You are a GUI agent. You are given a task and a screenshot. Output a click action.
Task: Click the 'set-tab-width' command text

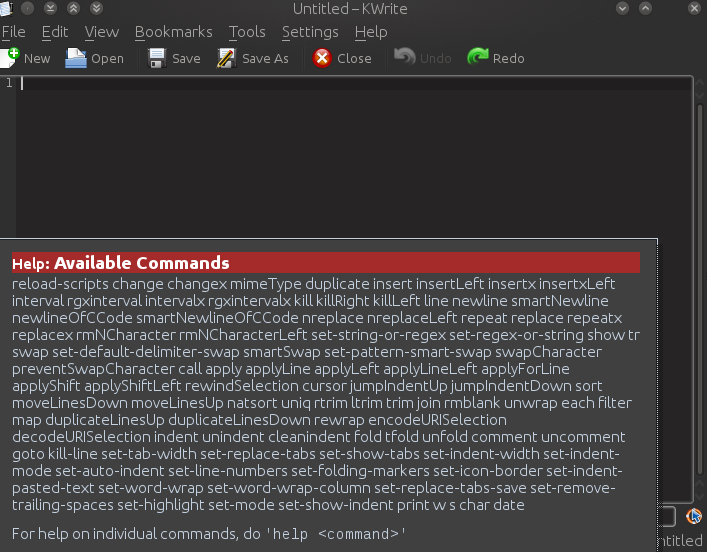tap(149, 454)
